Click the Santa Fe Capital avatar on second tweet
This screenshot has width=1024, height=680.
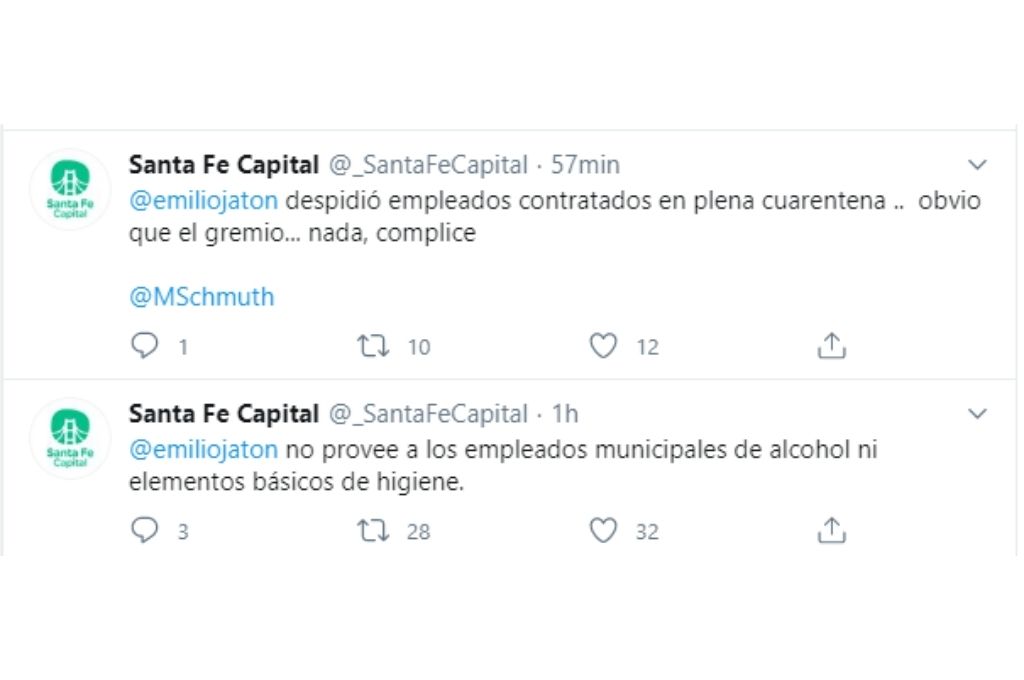[69, 438]
